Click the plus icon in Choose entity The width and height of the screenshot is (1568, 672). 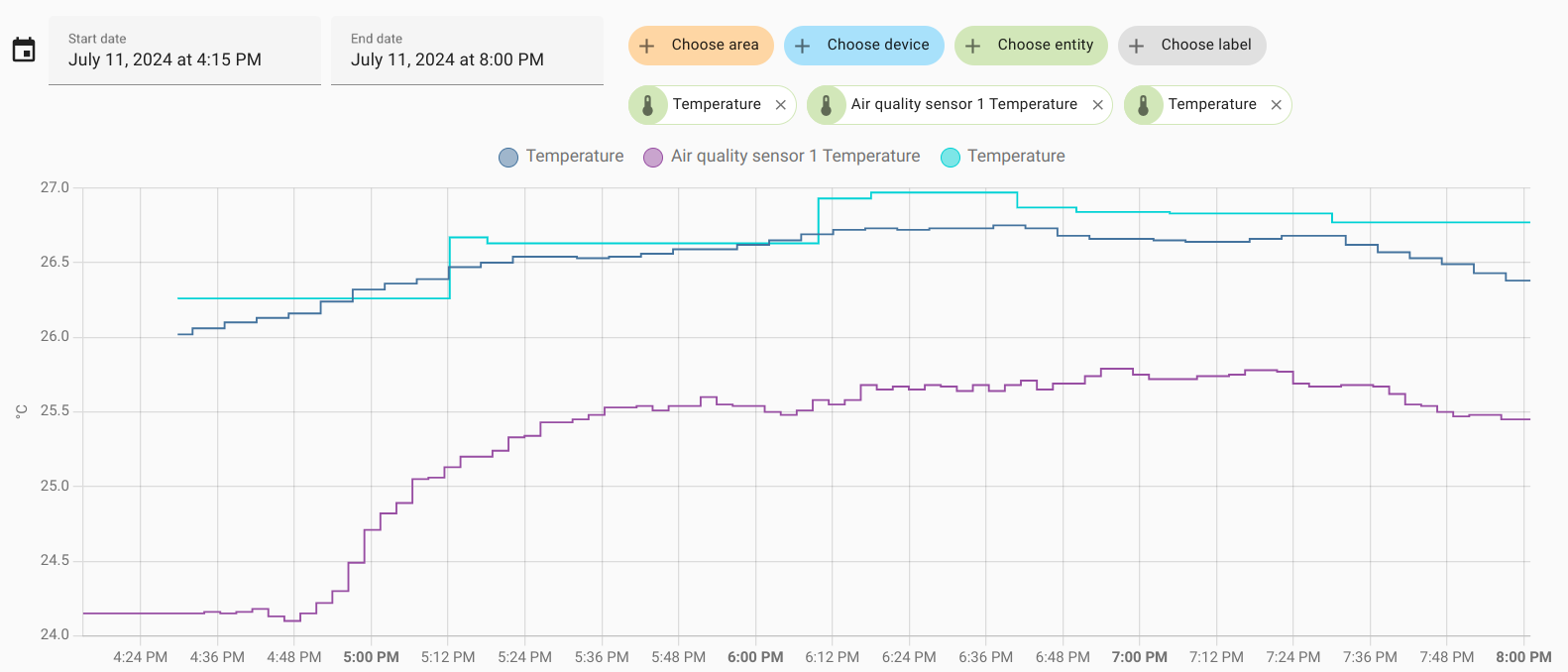pos(973,46)
